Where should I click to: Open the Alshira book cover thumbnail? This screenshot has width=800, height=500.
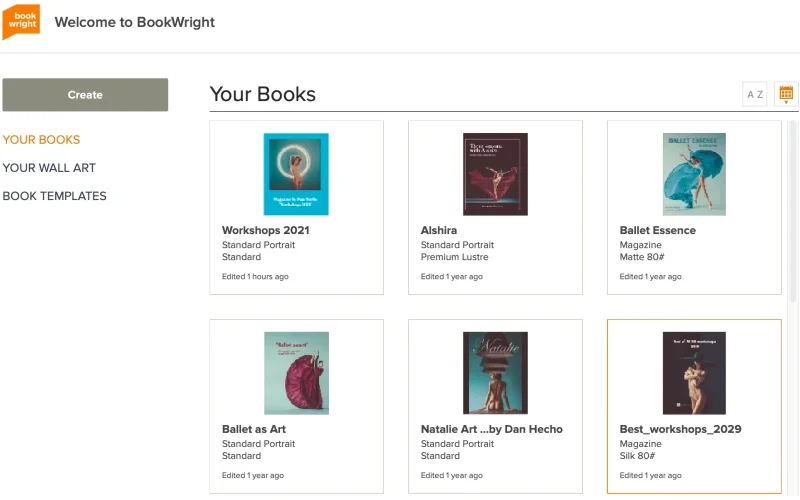pos(495,174)
